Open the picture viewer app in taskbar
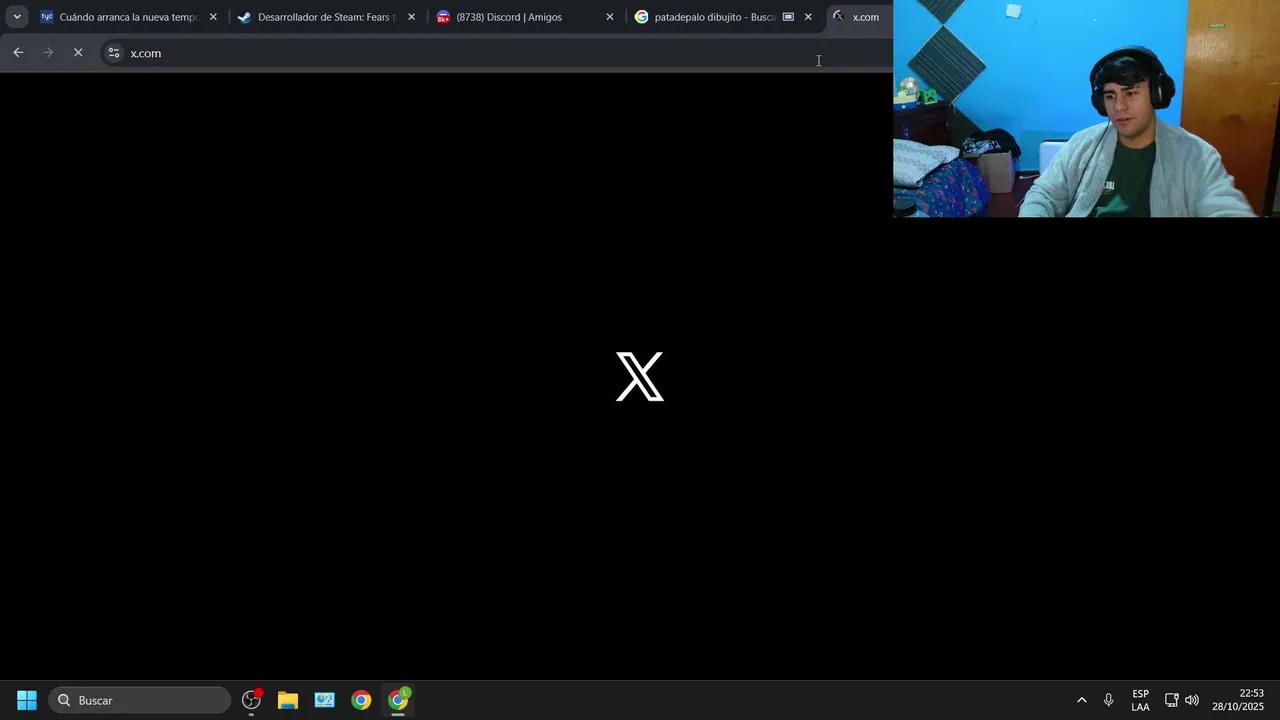The width and height of the screenshot is (1280, 720). click(325, 700)
